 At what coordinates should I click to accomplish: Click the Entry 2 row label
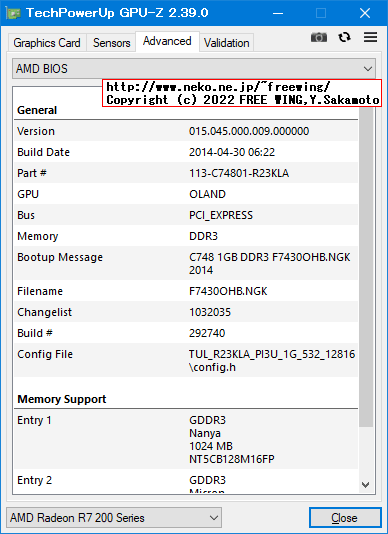click(x=34, y=480)
